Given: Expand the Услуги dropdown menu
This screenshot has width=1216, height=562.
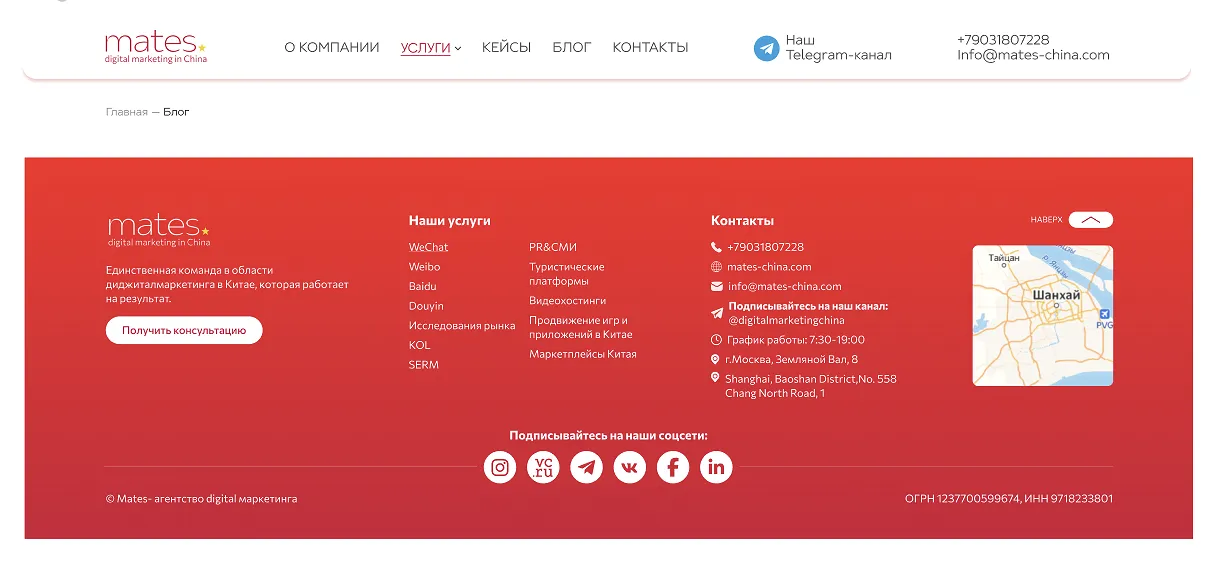Looking at the screenshot, I should point(431,47).
